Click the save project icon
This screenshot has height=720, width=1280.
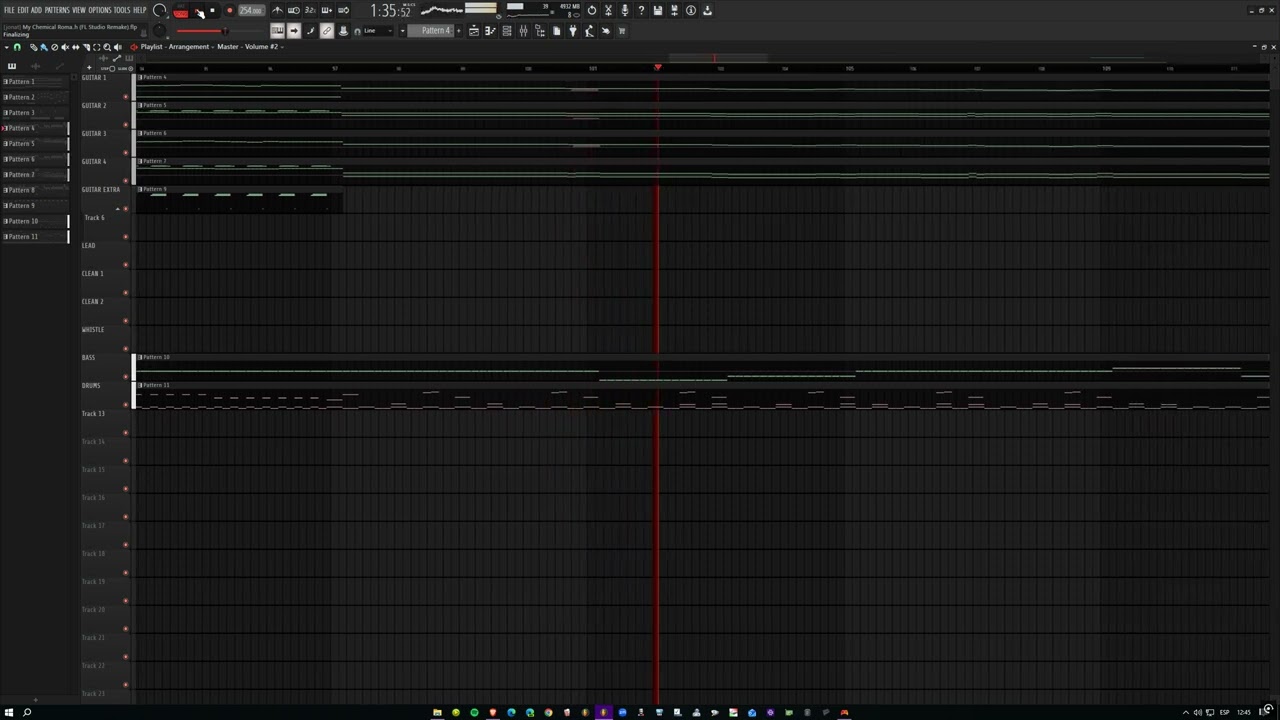pos(657,11)
